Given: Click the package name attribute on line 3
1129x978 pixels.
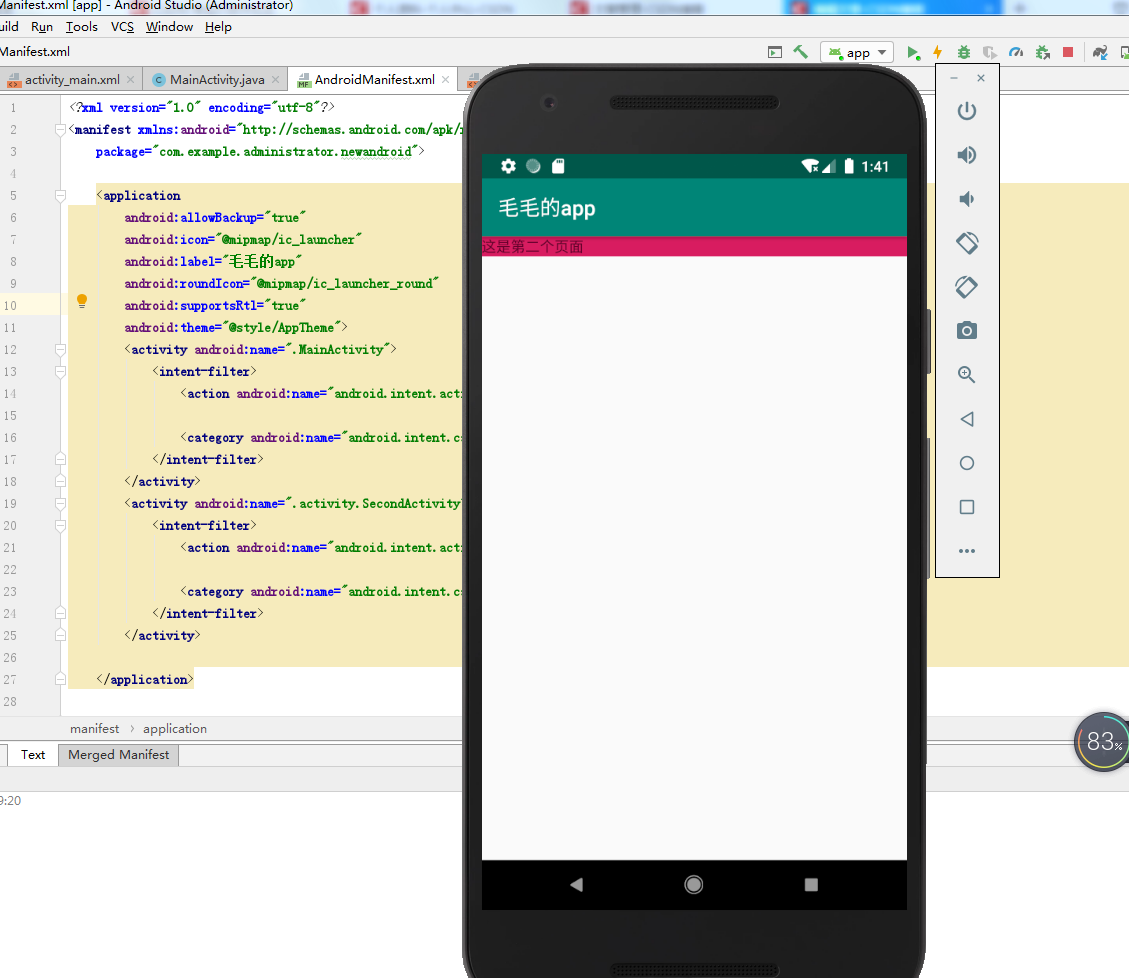Looking at the screenshot, I should (x=260, y=152).
